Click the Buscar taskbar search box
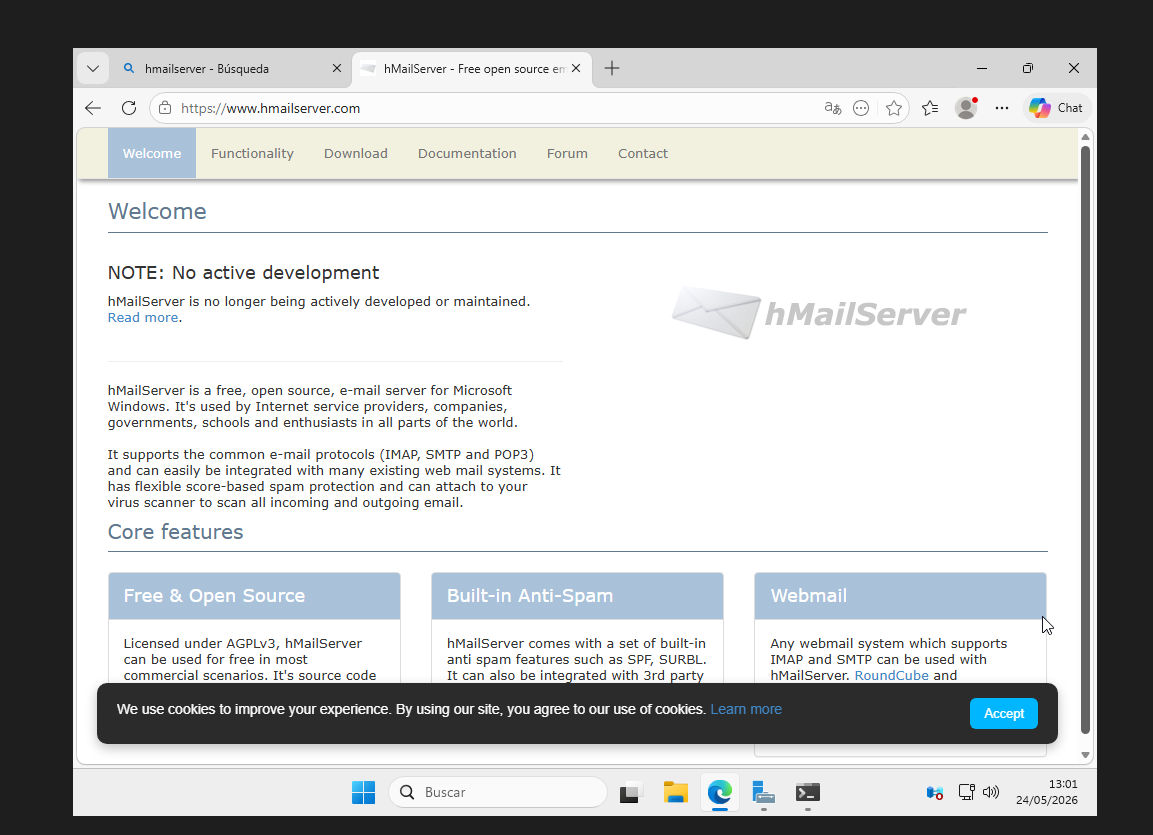Image resolution: width=1153 pixels, height=835 pixels. coord(498,792)
